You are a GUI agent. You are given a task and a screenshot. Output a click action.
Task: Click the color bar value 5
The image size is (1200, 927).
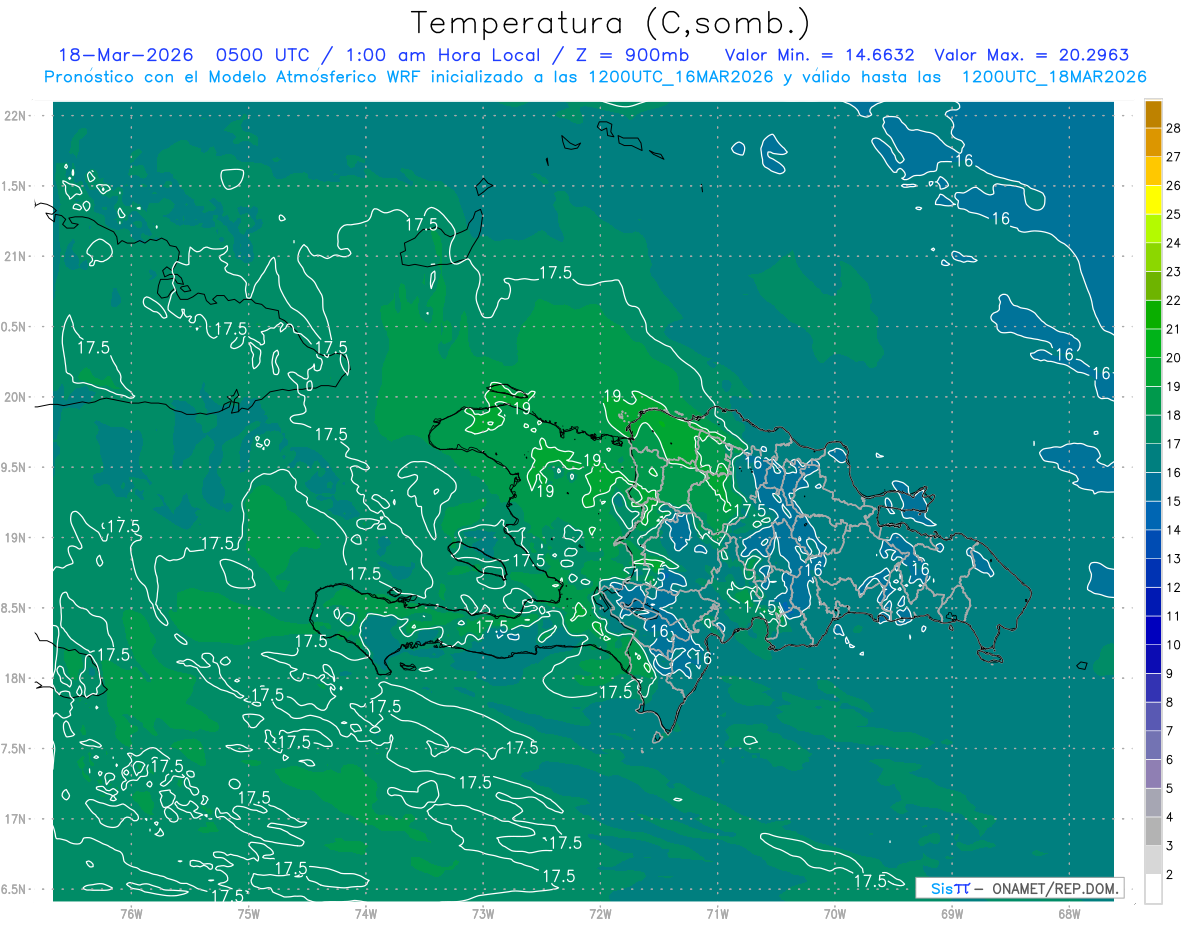(1171, 789)
